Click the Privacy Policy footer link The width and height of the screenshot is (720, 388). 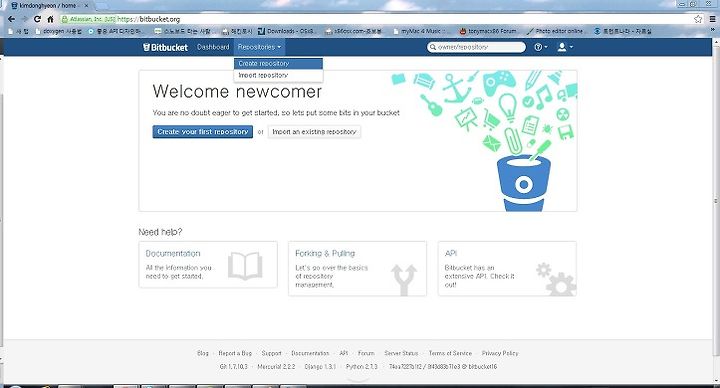[500, 353]
